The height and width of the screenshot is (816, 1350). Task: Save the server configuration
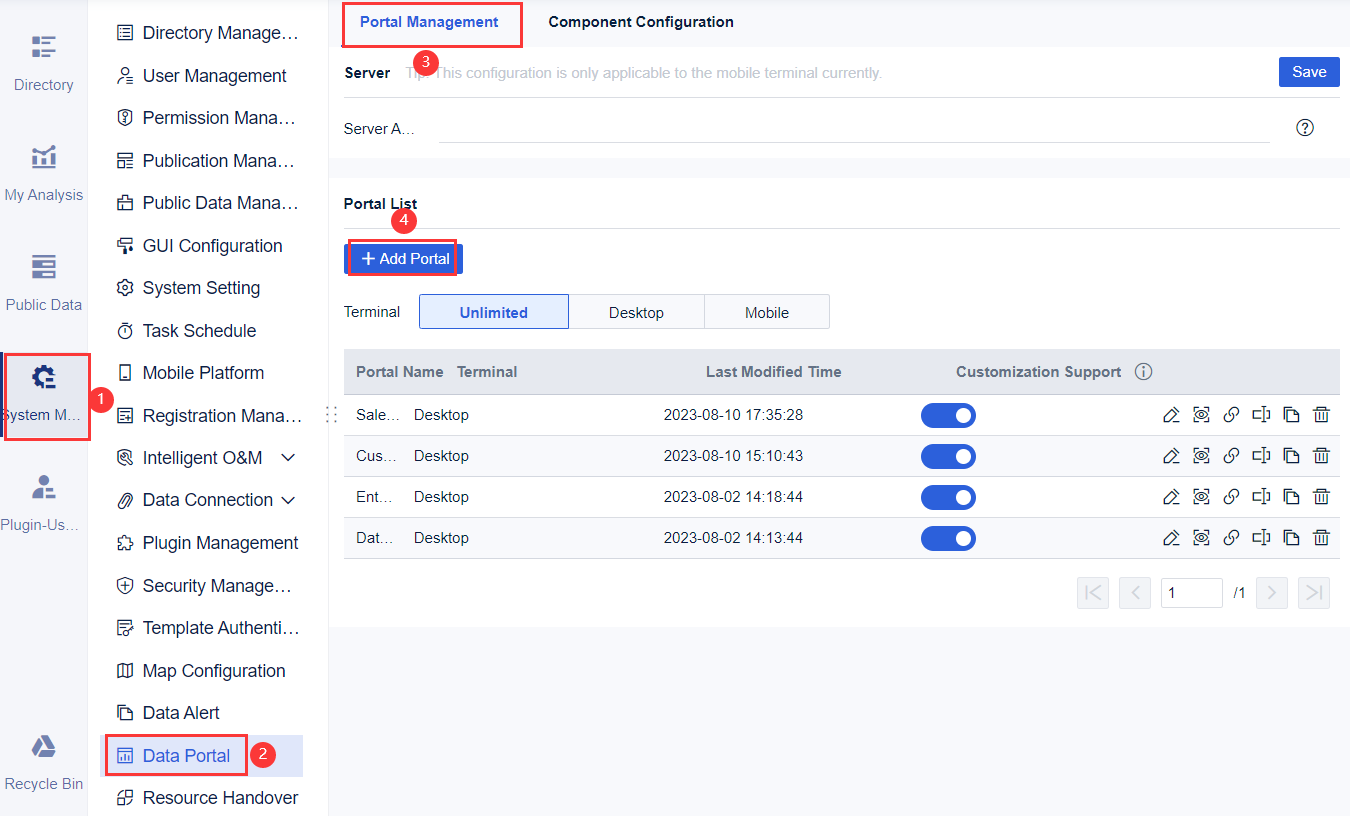1308,71
